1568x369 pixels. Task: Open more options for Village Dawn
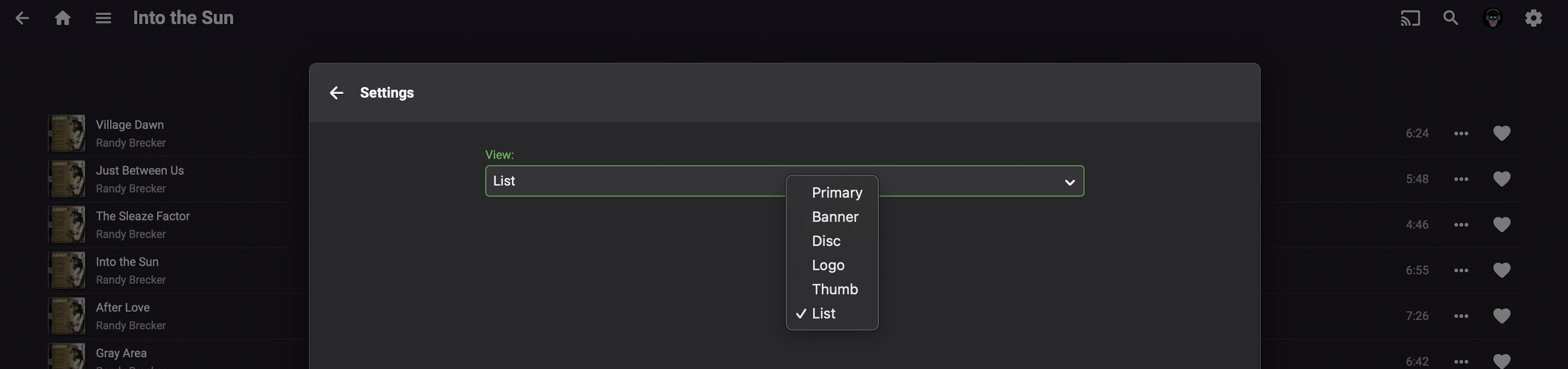1461,133
